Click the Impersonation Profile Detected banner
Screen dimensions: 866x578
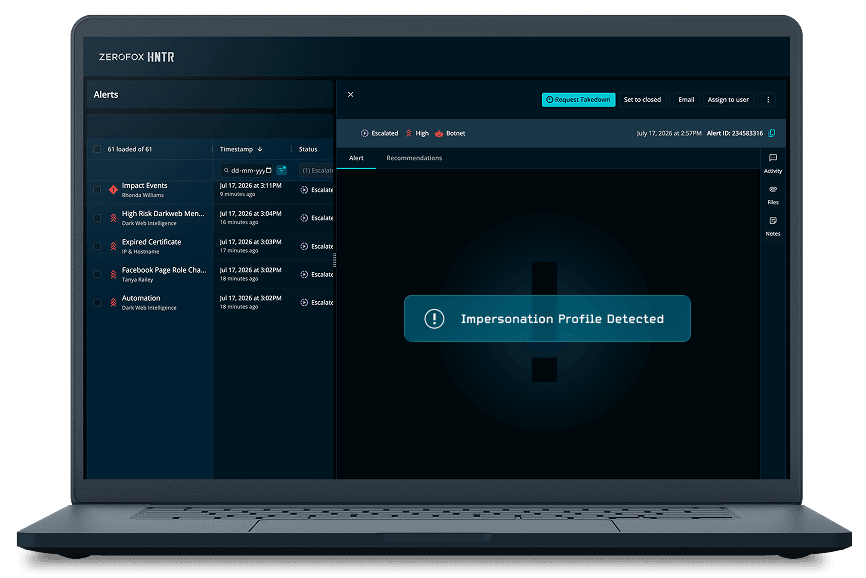click(x=547, y=319)
